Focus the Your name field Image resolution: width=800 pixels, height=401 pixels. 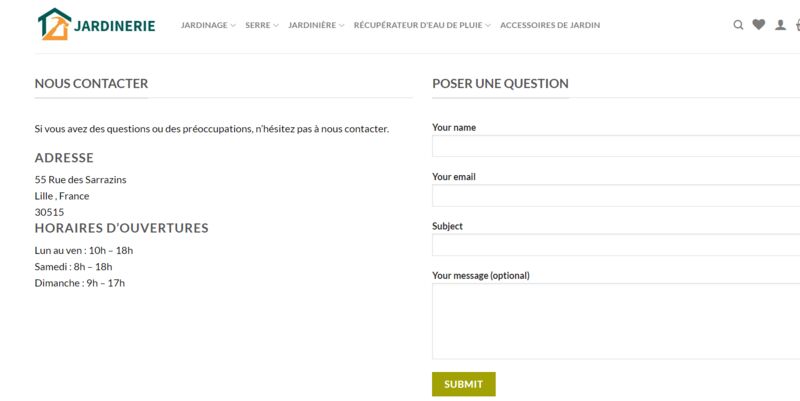pos(616,146)
